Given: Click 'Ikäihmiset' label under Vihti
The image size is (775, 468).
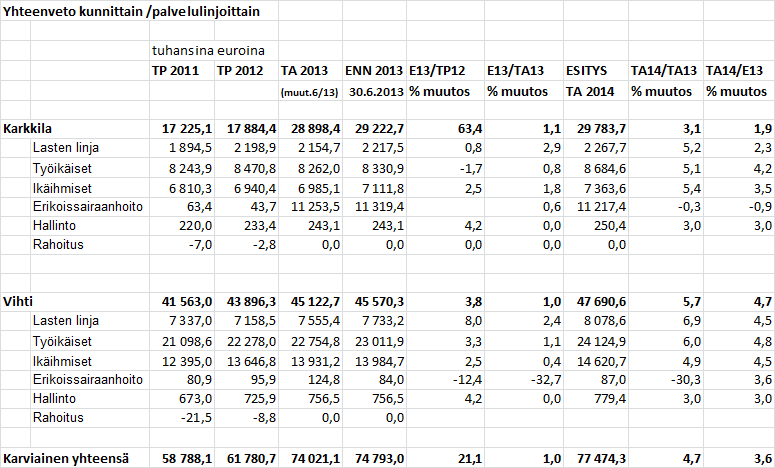Looking at the screenshot, I should pos(62,361).
